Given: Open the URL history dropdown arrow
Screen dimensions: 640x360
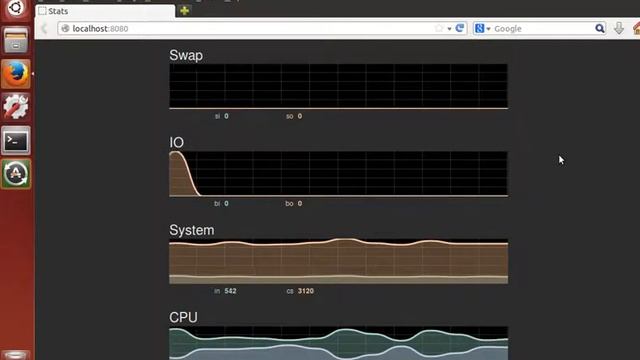Looking at the screenshot, I should pos(449,29).
